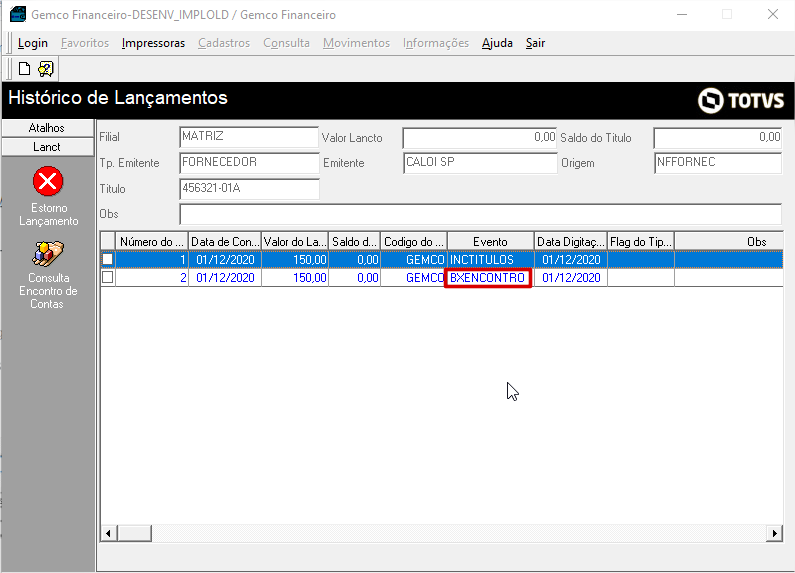This screenshot has height=573, width=795.
Task: Click the horizontal scrollbar left arrow
Action: pyautogui.click(x=108, y=533)
